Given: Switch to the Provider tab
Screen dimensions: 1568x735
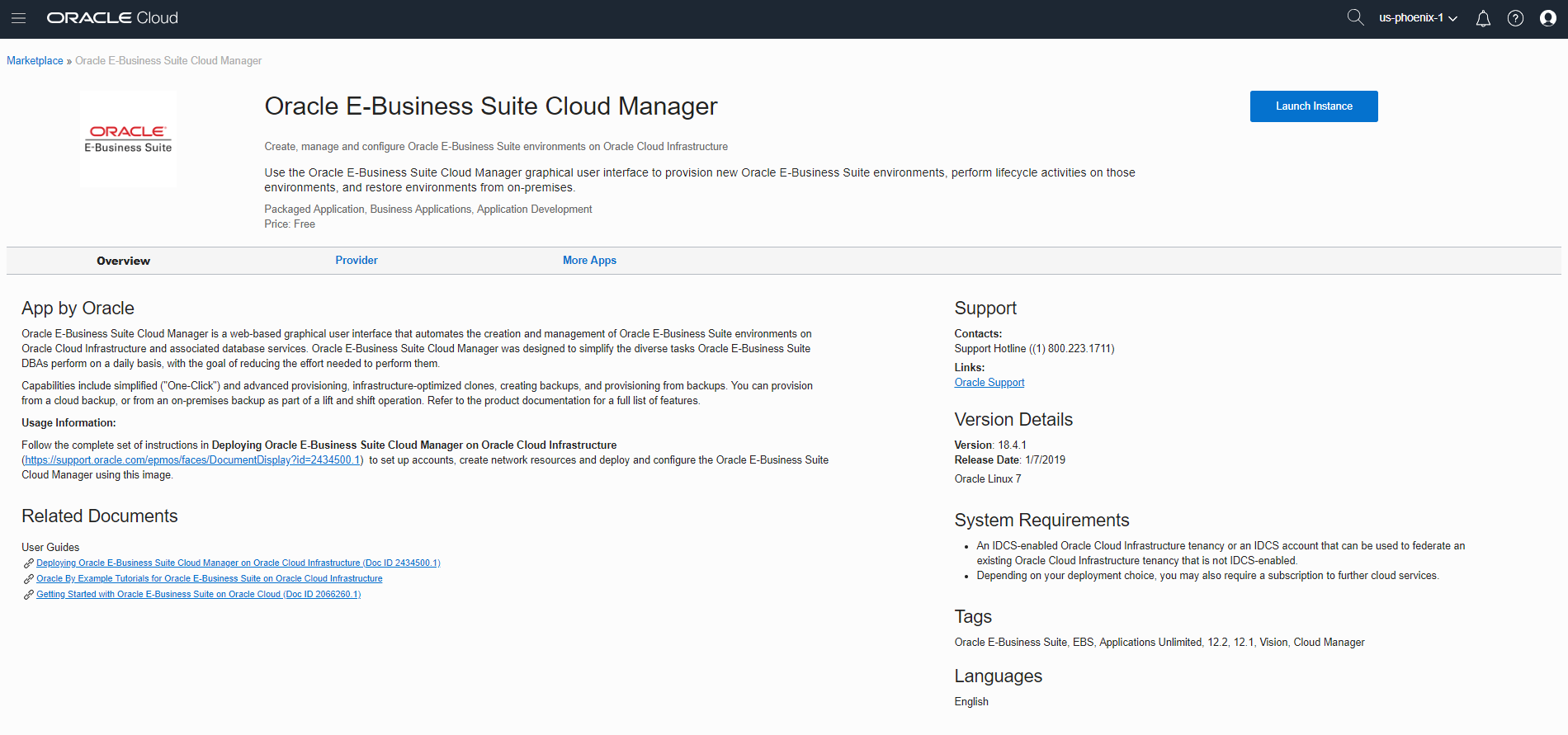Looking at the screenshot, I should [x=357, y=261].
